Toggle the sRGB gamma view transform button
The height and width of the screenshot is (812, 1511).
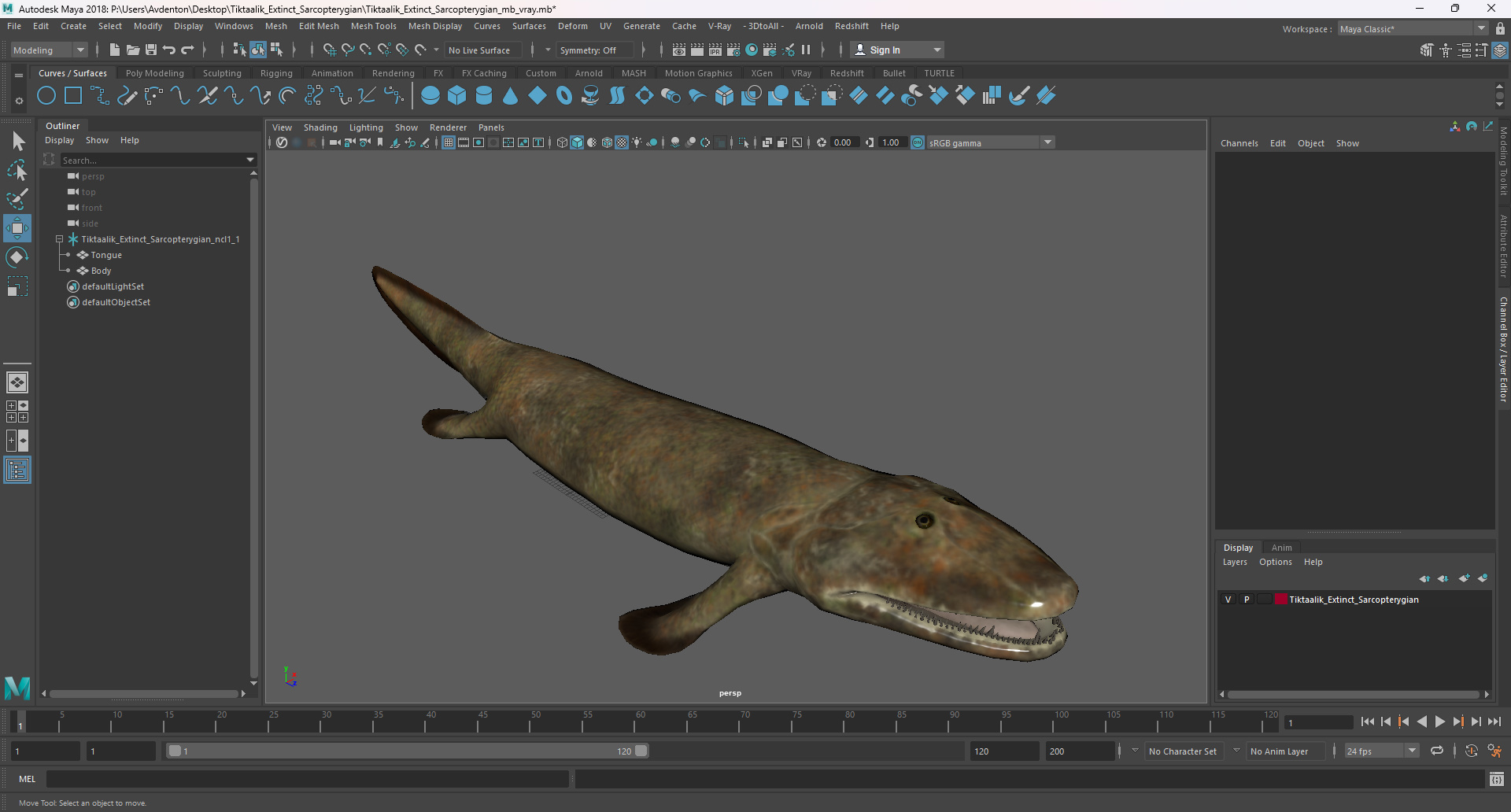[x=918, y=142]
